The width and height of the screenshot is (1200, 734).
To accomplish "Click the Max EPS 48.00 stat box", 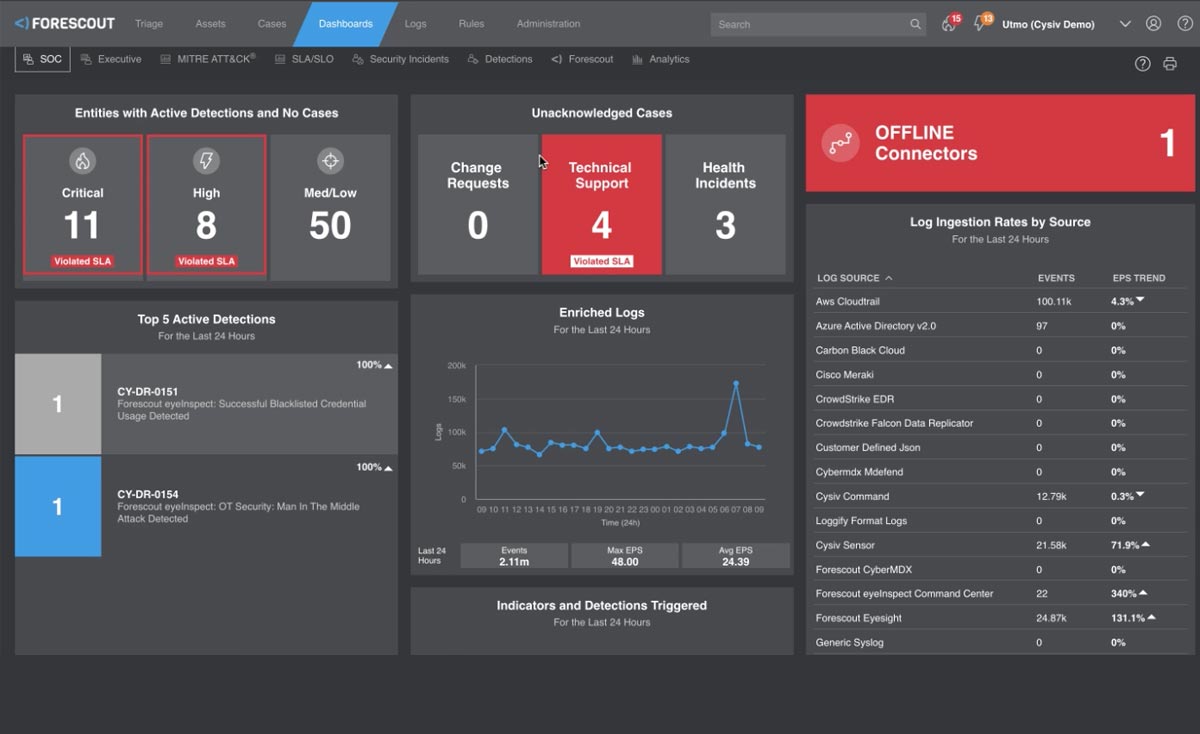I will pyautogui.click(x=625, y=556).
